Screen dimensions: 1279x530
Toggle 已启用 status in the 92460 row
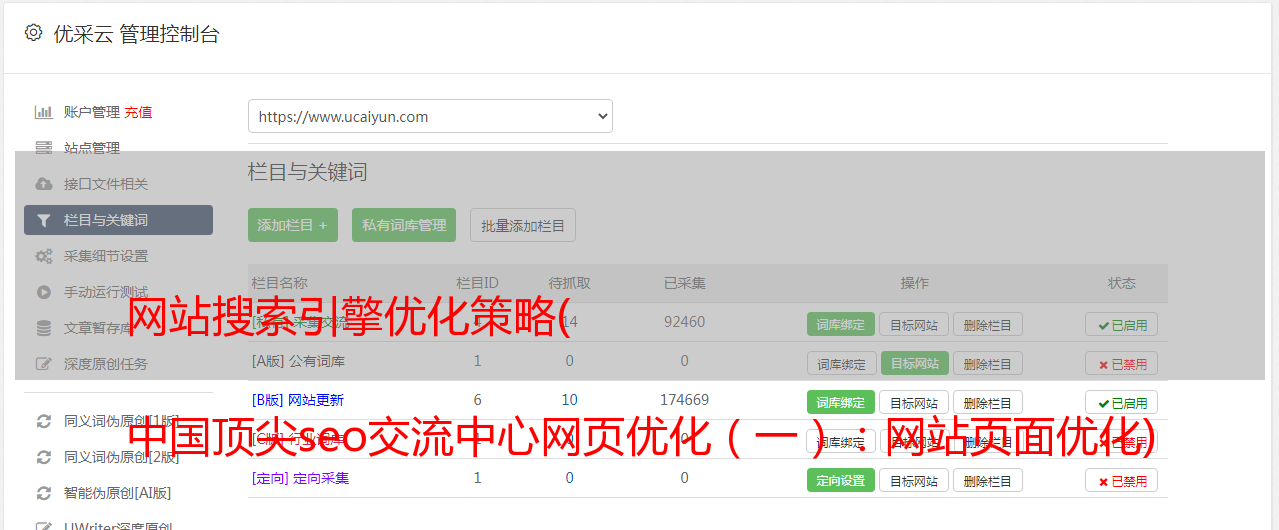click(x=1121, y=324)
